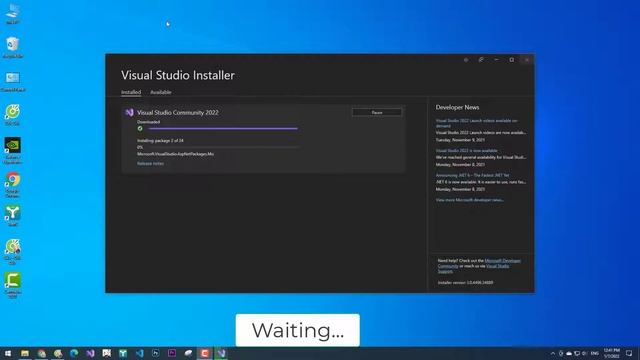640x360 pixels.
Task: Open the Control Panel desktop icon
Action: [13, 81]
